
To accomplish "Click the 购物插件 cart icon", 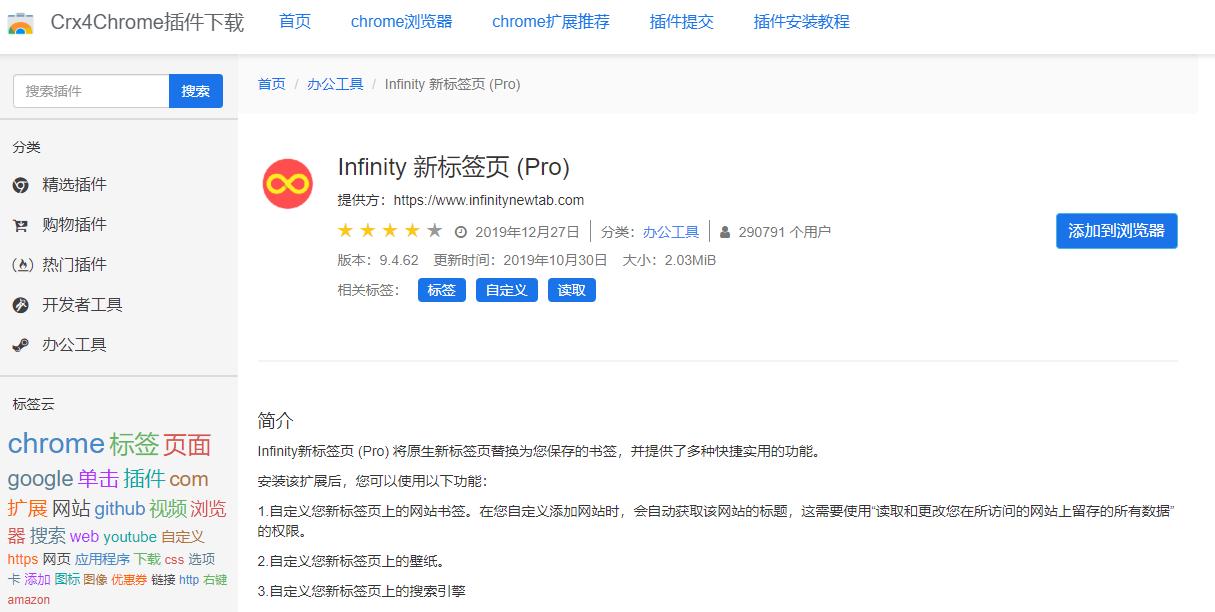I will 21,225.
